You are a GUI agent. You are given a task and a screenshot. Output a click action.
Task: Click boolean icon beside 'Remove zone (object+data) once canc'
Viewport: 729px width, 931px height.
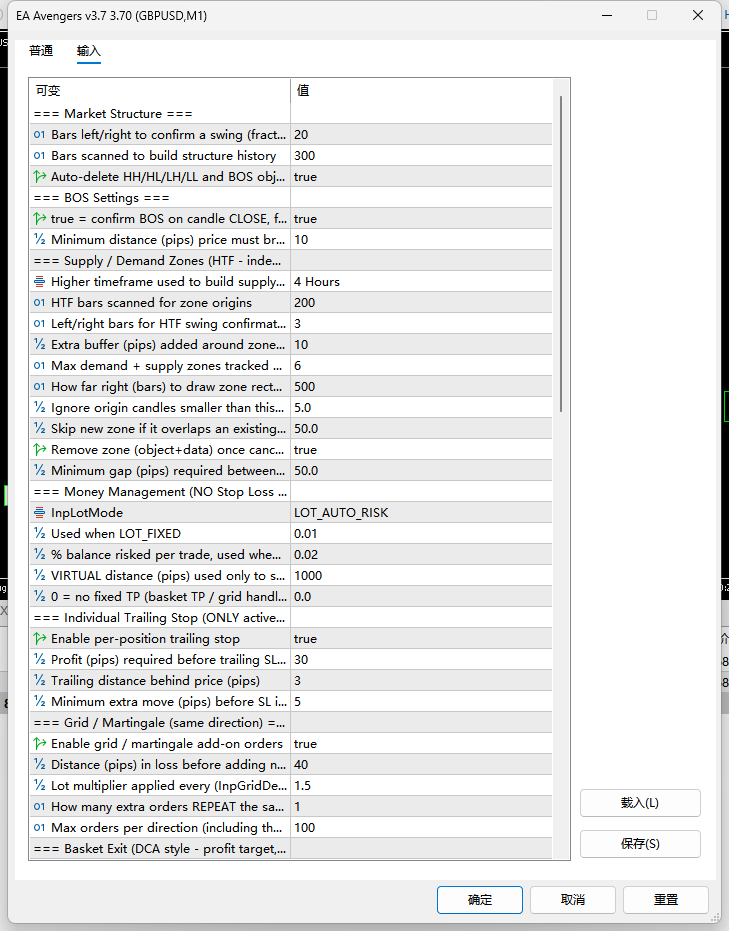pos(39,450)
